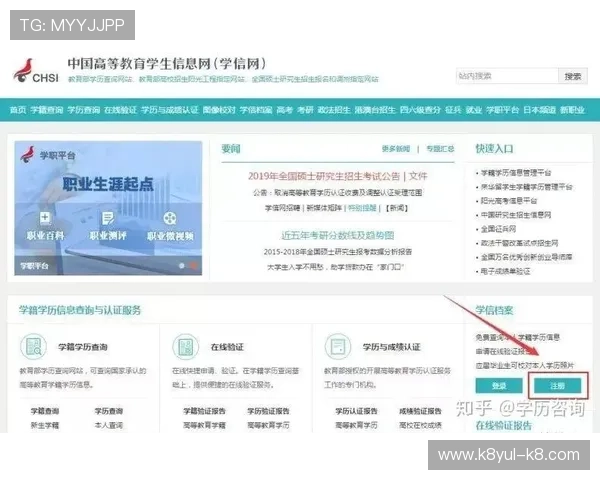Open 政法干警改革试点招生网 in 快速入口
This screenshot has height=480, width=600.
(x=519, y=243)
